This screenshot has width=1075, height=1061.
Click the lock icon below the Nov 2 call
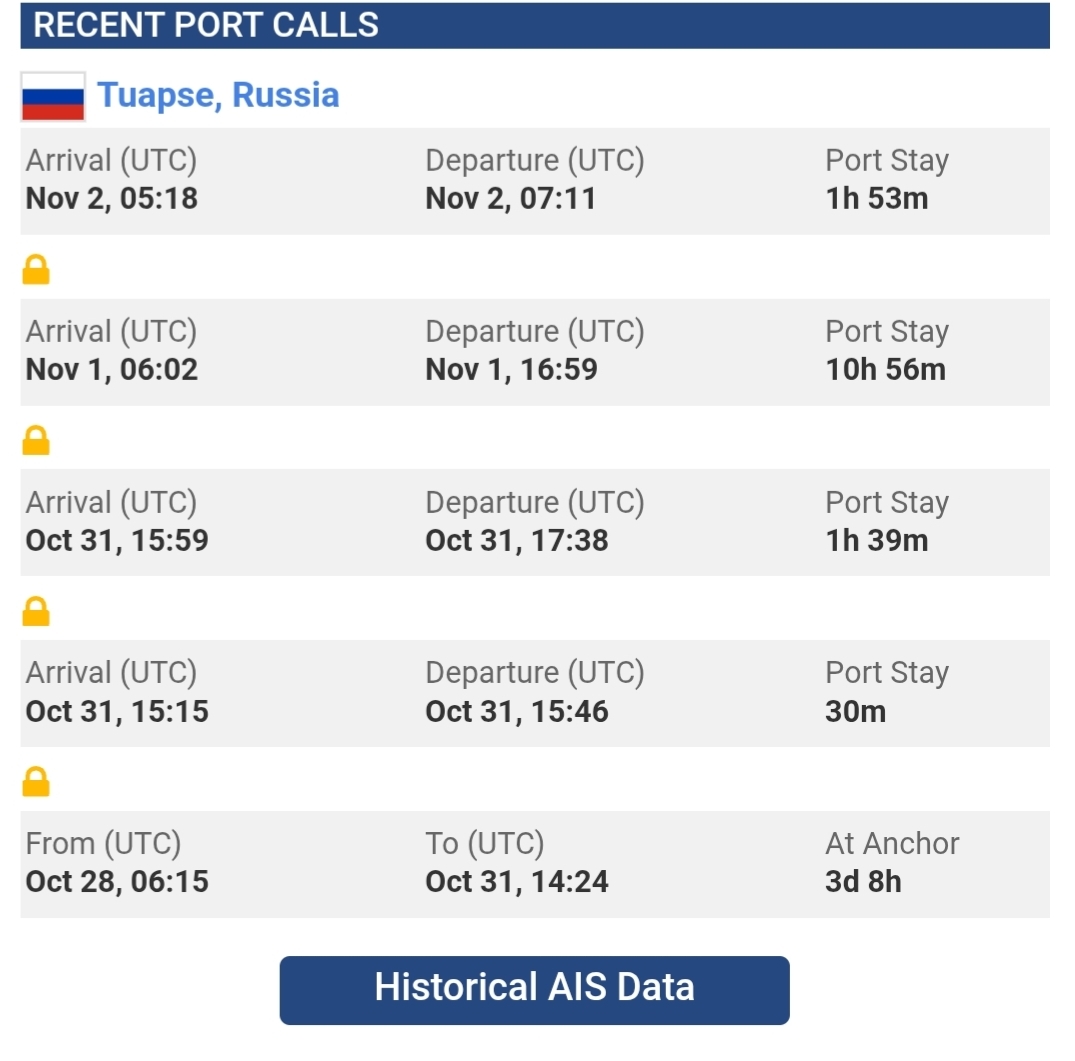[x=36, y=270]
